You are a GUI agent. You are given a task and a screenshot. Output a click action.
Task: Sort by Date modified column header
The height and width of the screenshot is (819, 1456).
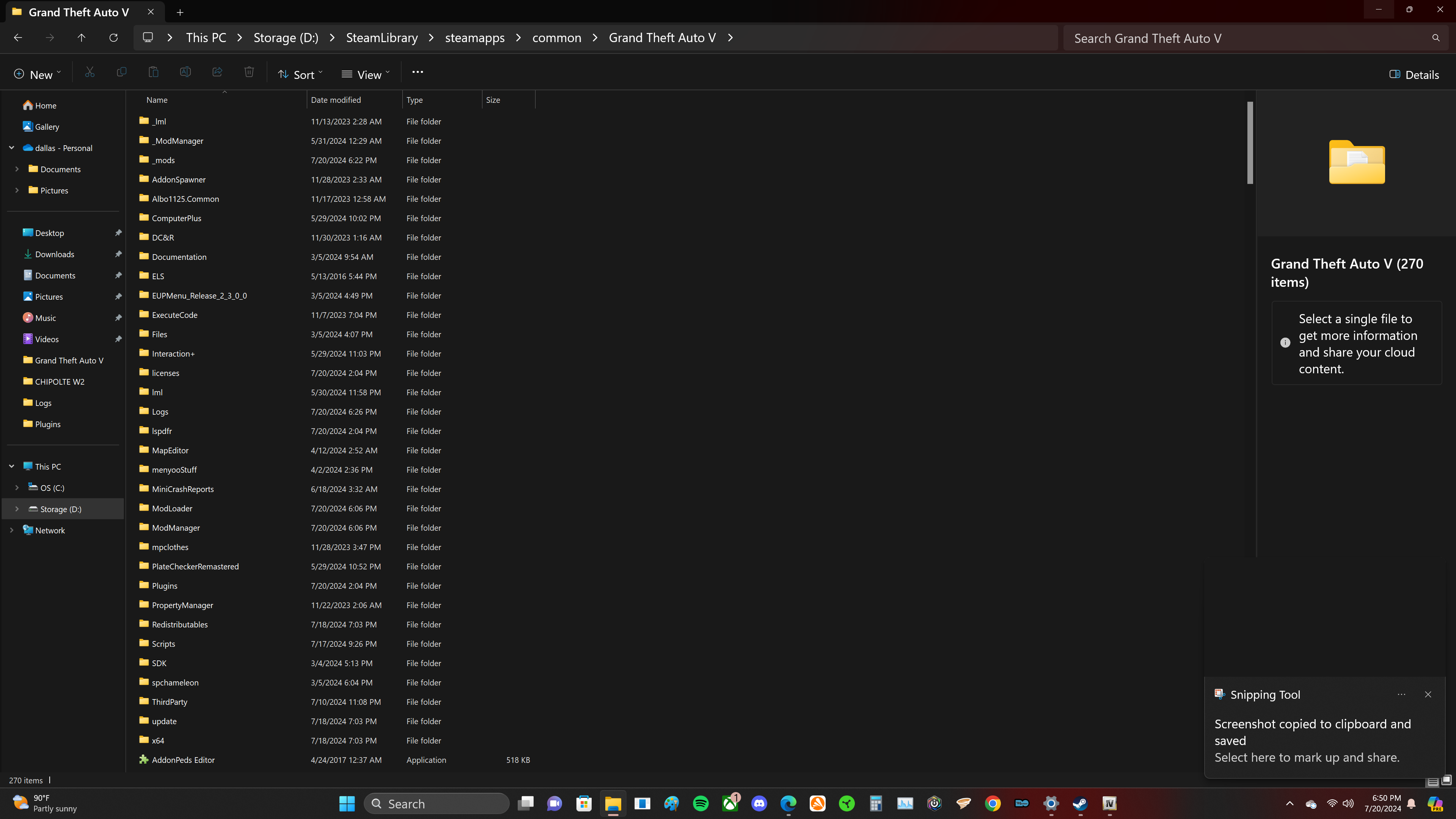(x=336, y=100)
